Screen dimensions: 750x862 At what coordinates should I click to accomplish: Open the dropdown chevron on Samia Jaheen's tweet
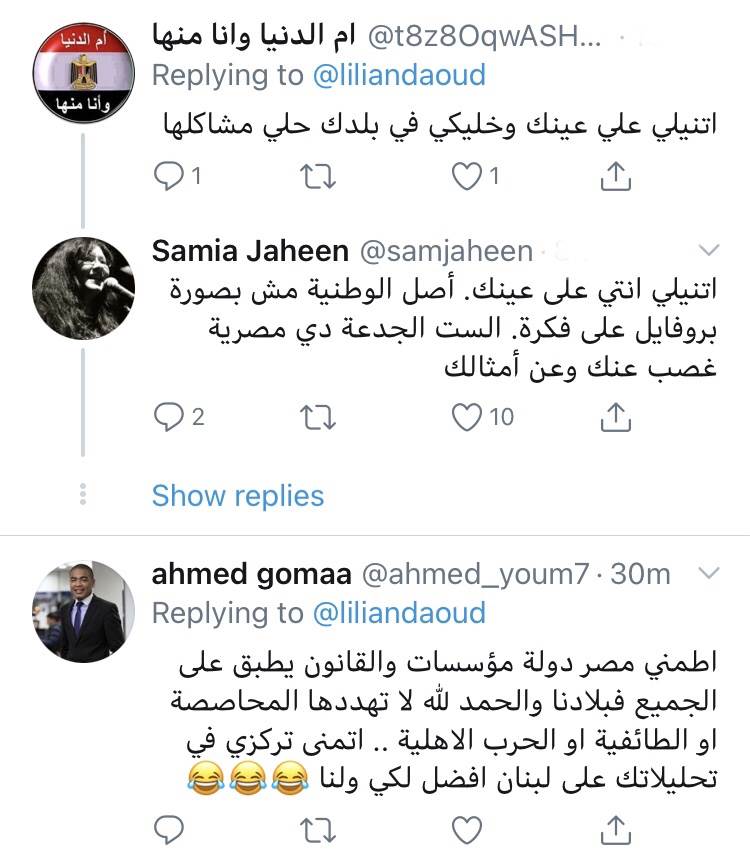708,249
